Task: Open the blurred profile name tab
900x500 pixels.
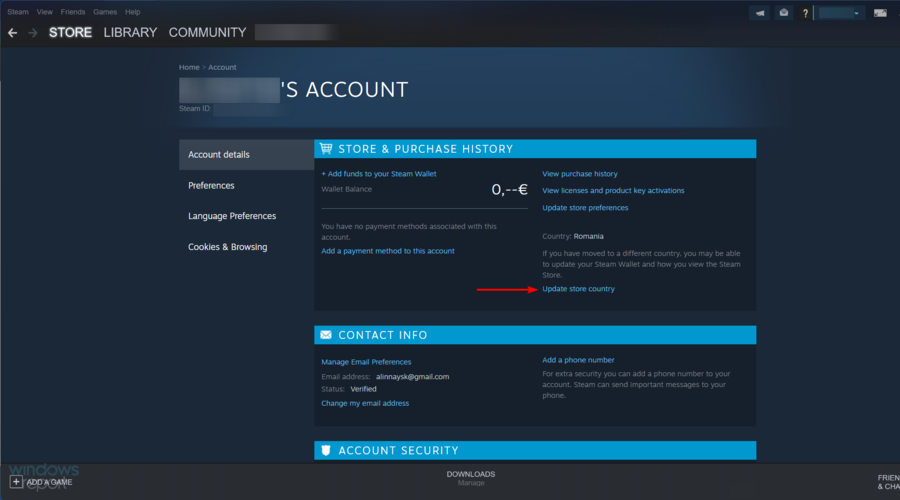Action: click(x=295, y=33)
